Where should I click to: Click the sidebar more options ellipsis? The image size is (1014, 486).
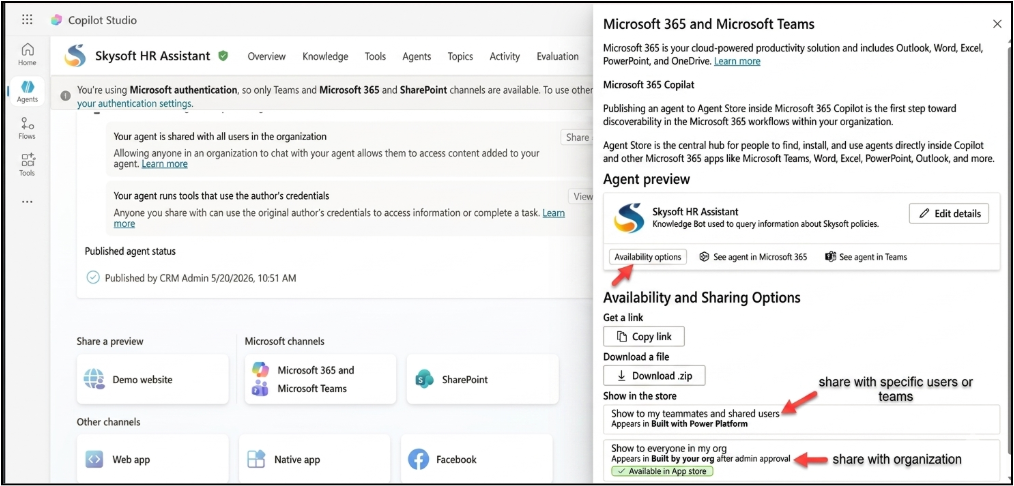coord(27,202)
